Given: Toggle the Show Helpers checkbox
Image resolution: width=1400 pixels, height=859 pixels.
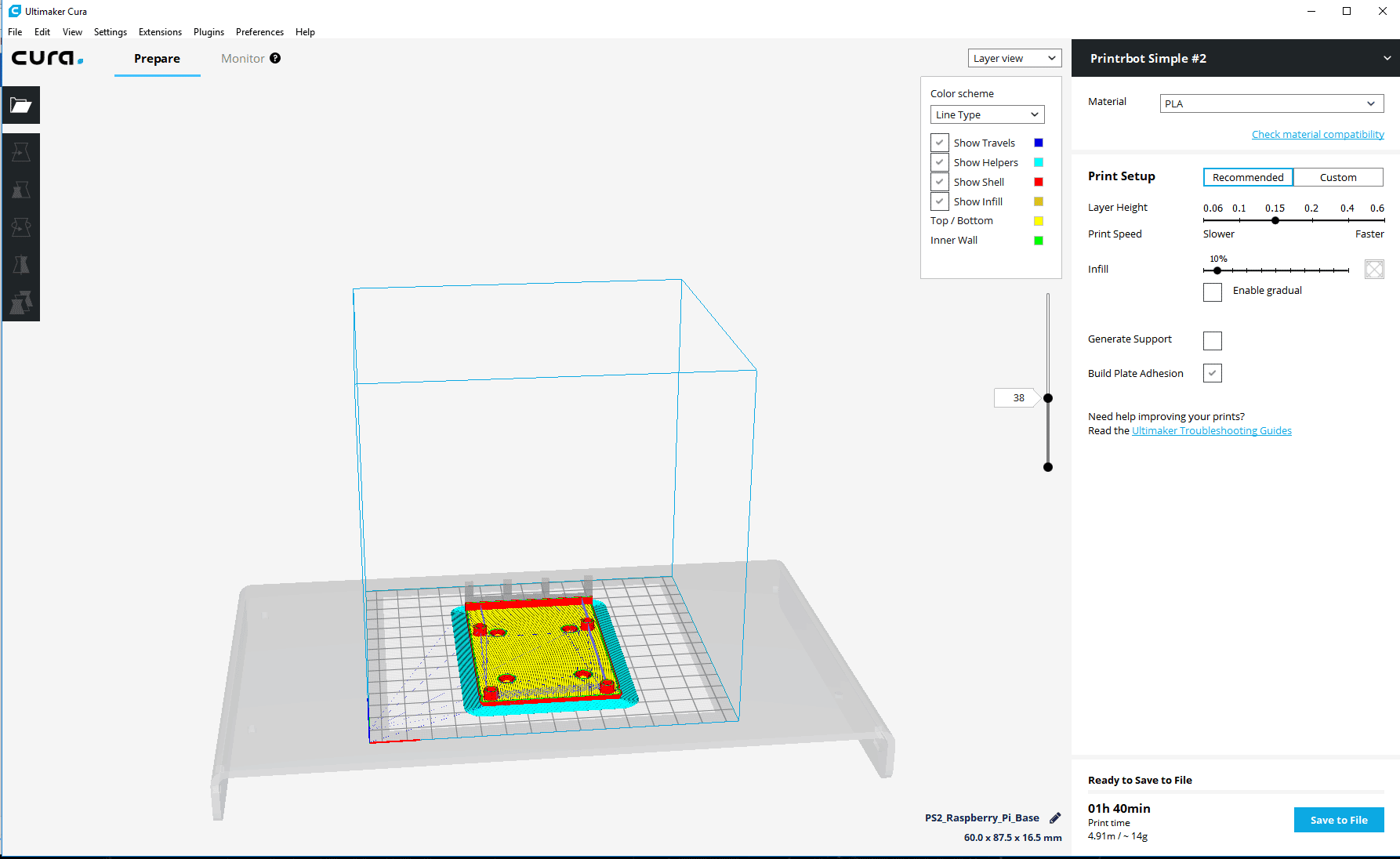Looking at the screenshot, I should 939,162.
